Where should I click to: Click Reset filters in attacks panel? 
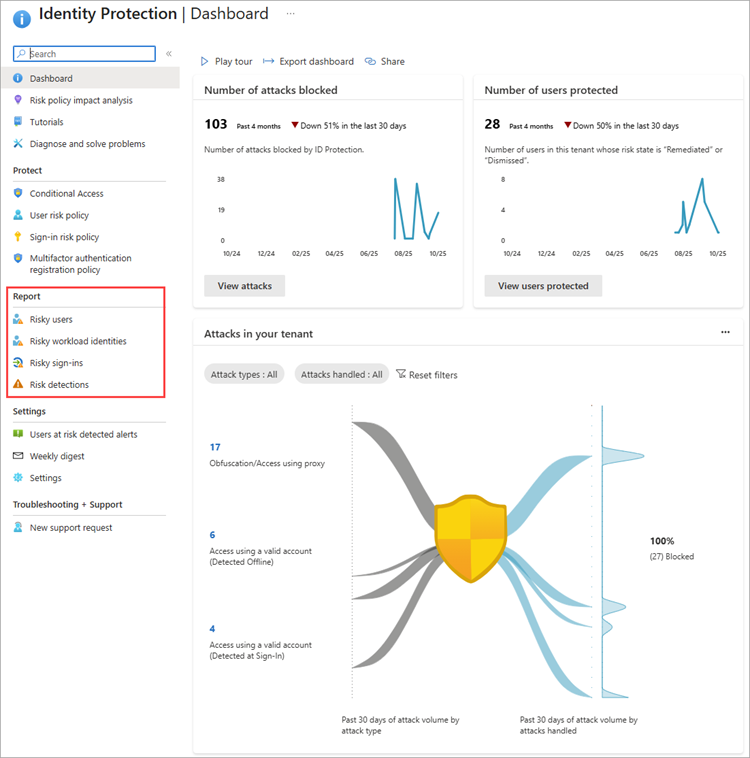pos(427,375)
